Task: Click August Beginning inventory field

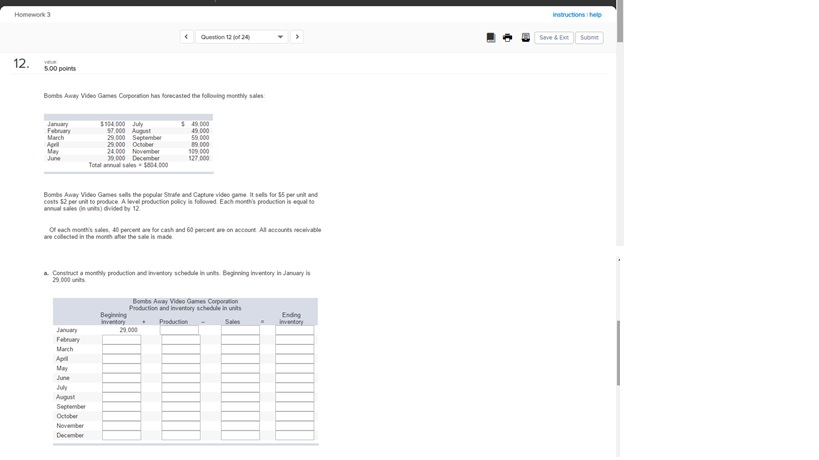Action: [122, 397]
